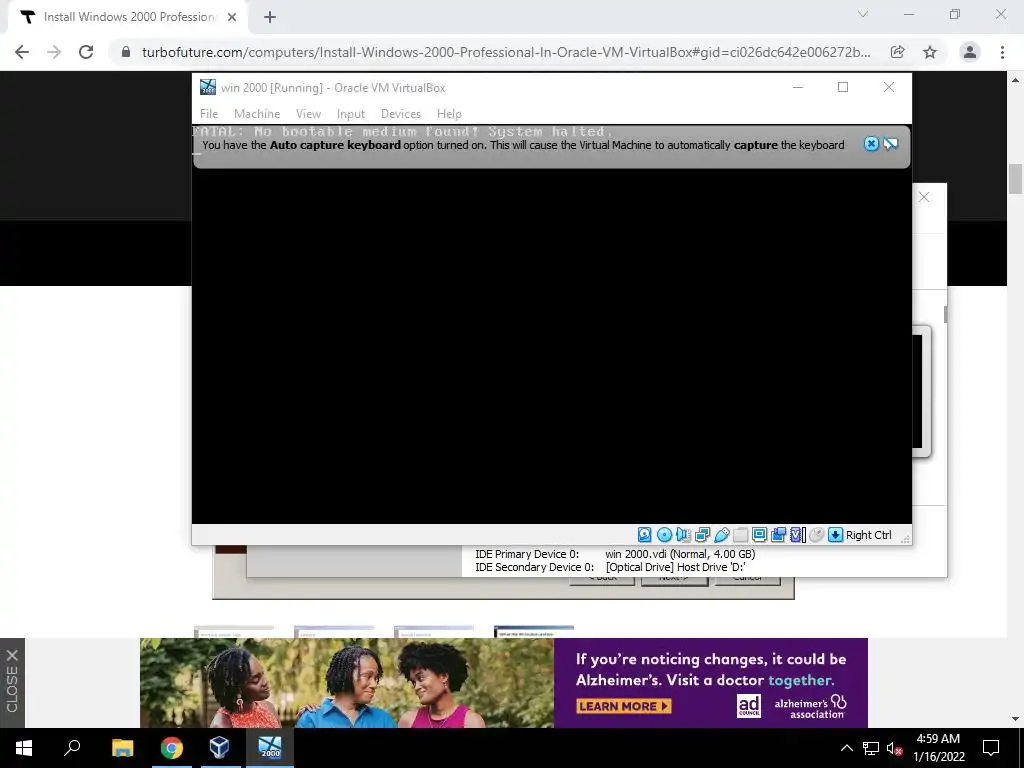Open Windows taskbar search
The height and width of the screenshot is (768, 1024).
click(72, 748)
